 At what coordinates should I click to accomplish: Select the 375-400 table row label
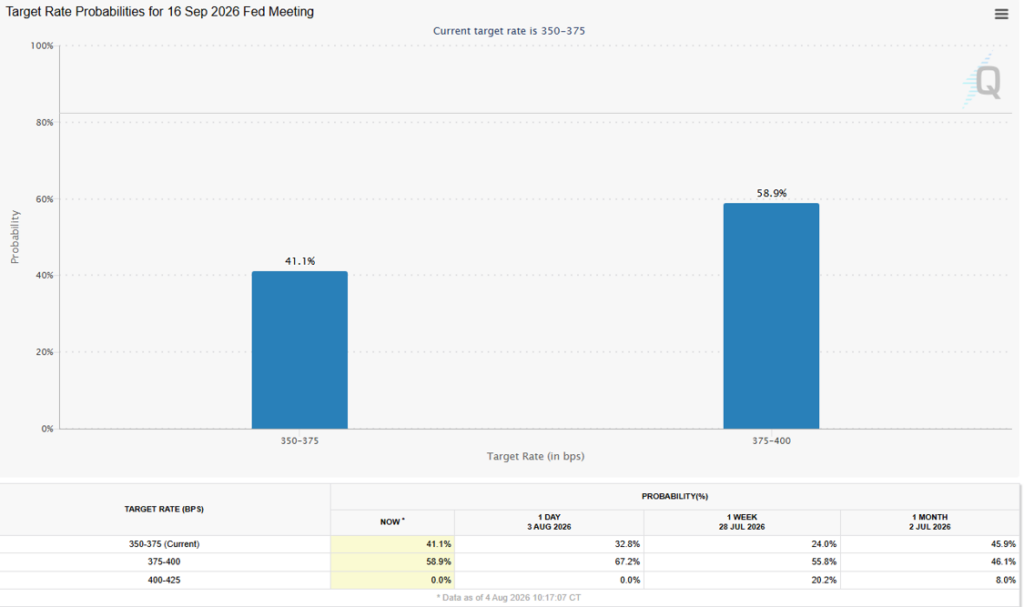pos(164,562)
